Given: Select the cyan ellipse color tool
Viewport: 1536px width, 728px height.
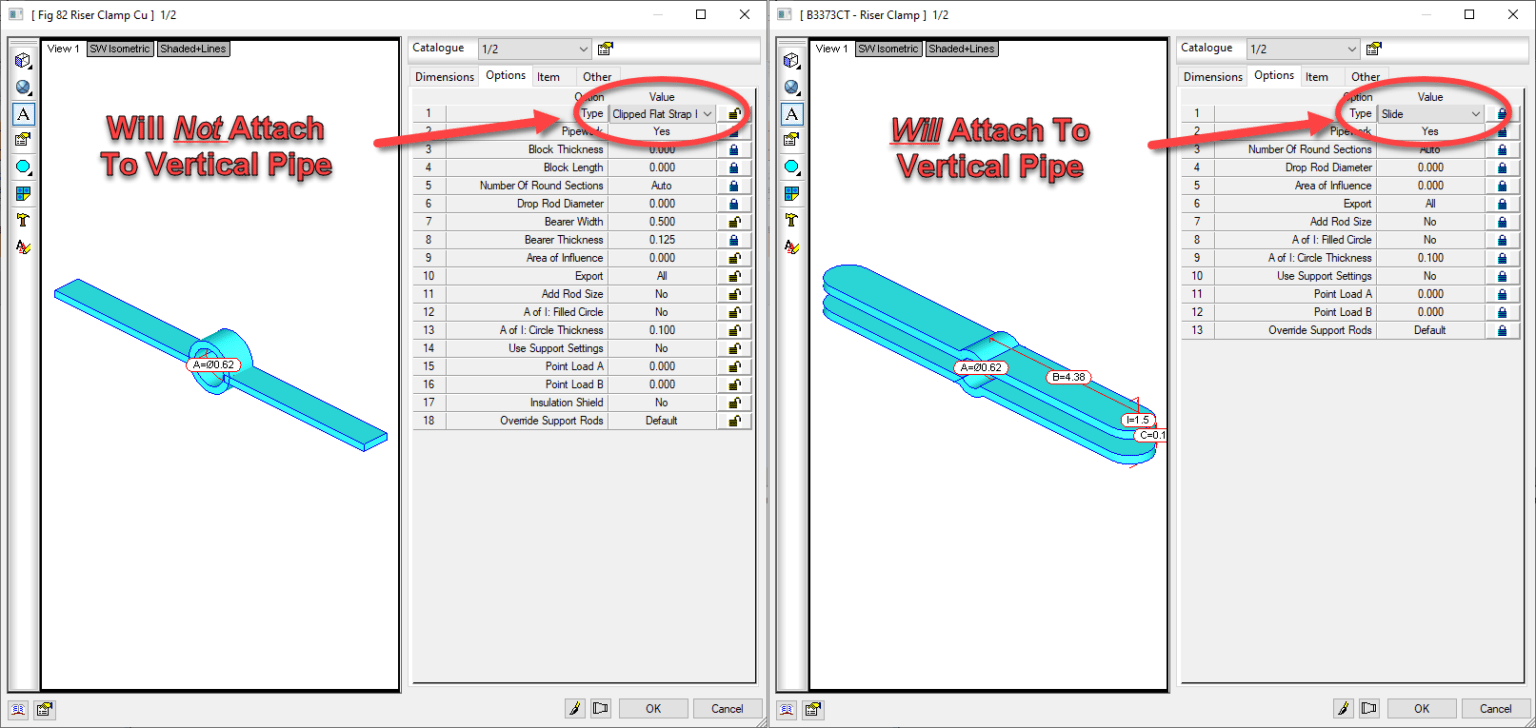Looking at the screenshot, I should point(22,166).
